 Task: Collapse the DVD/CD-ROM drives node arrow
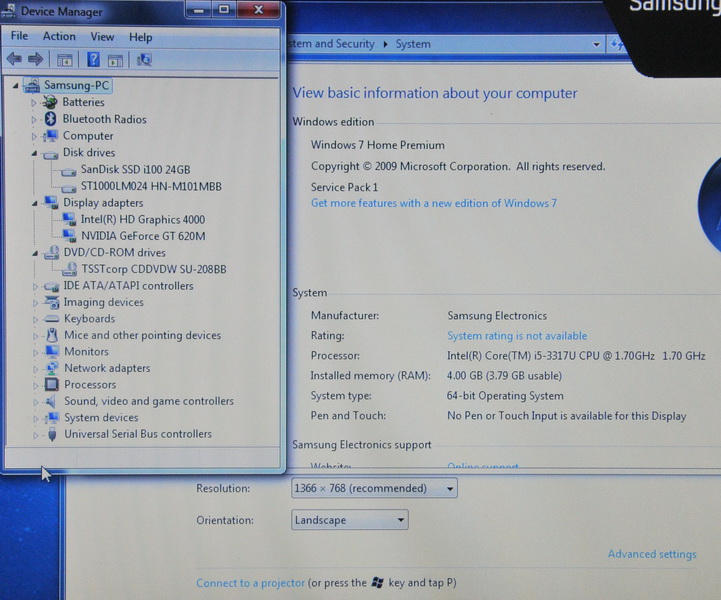tap(35, 253)
